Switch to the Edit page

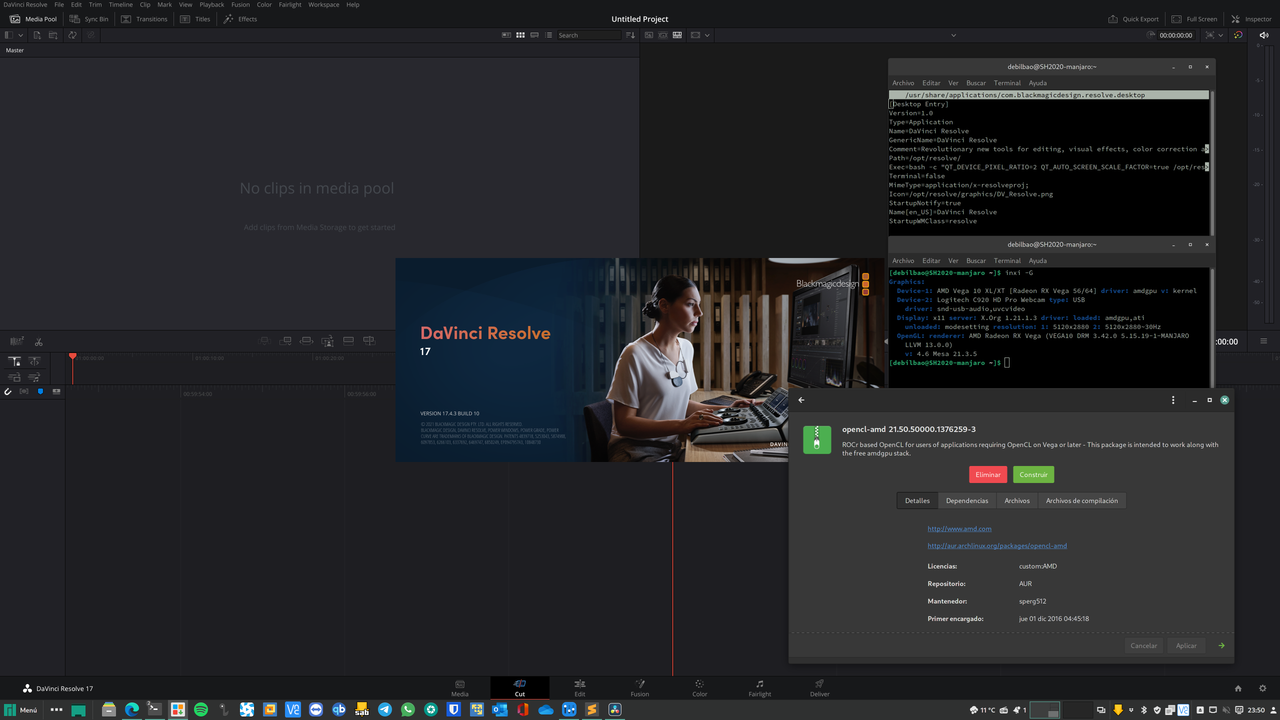pos(580,688)
